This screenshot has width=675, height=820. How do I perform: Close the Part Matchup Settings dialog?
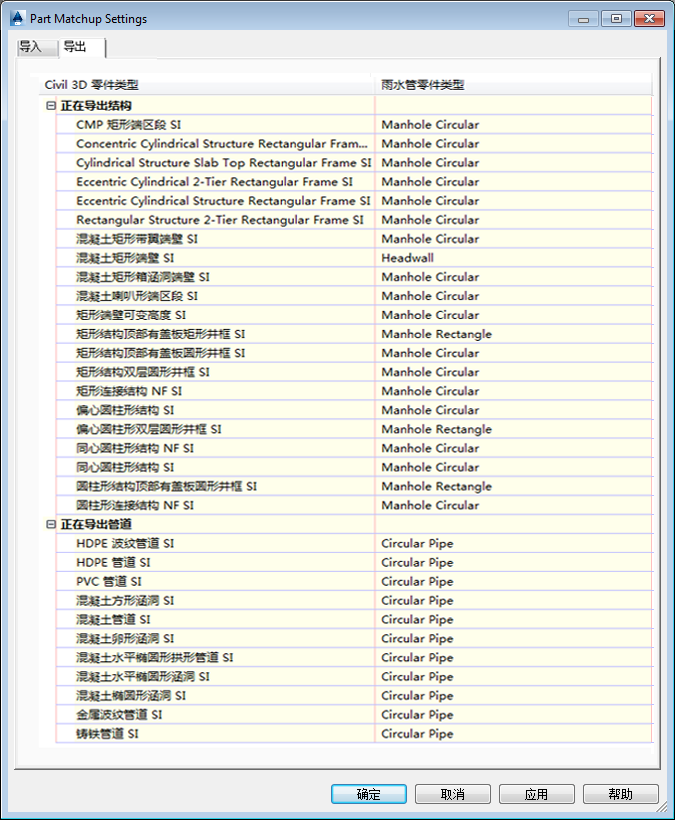(x=649, y=19)
